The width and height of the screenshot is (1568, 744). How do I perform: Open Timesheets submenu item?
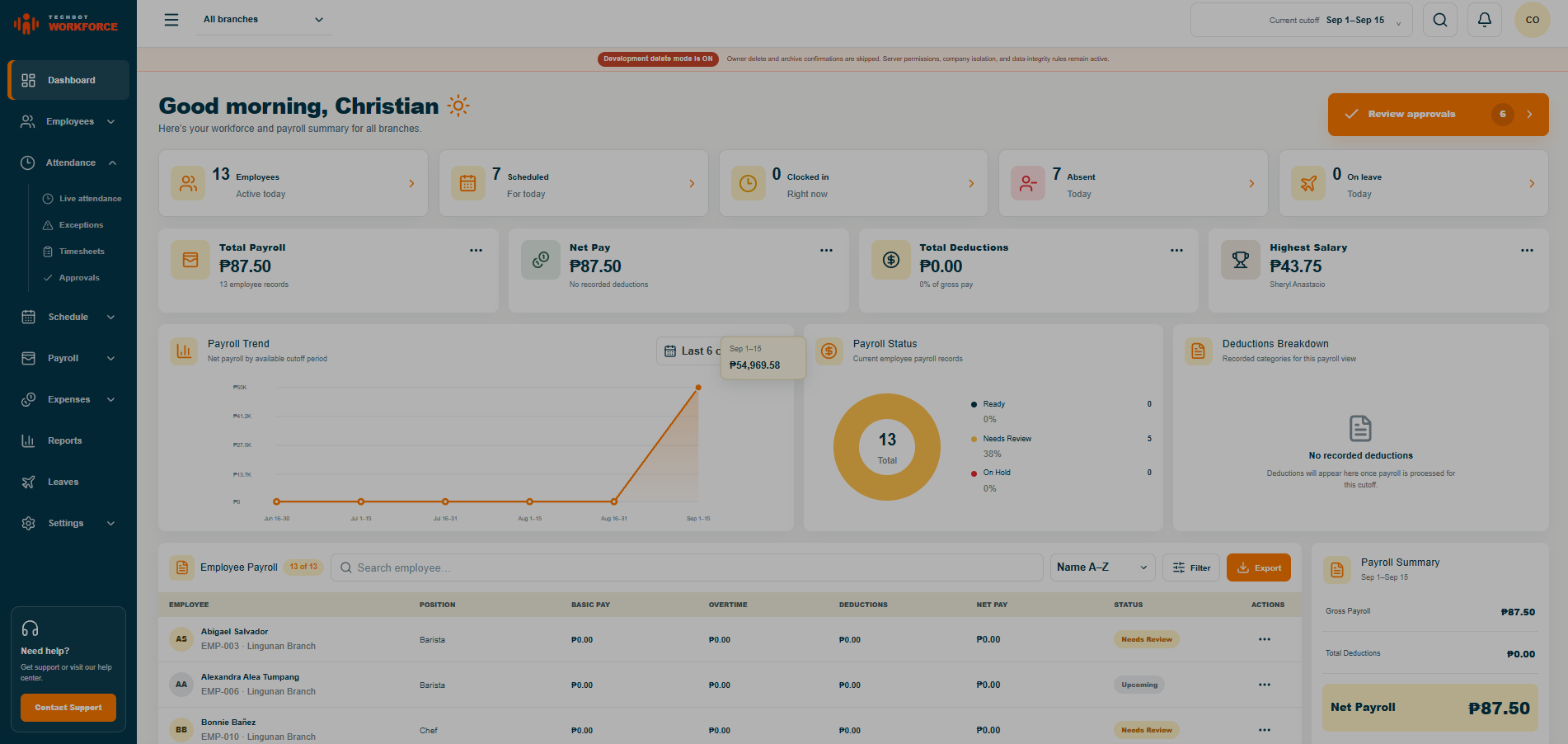[x=74, y=252]
